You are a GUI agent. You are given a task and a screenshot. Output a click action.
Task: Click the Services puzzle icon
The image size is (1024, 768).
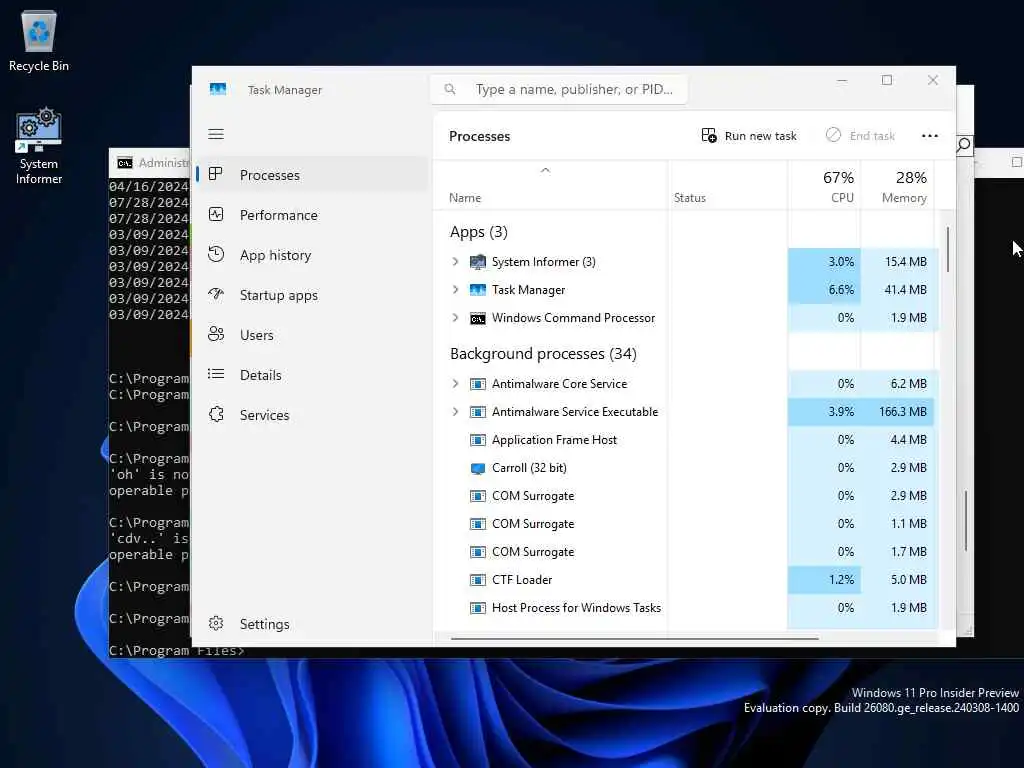(x=216, y=414)
